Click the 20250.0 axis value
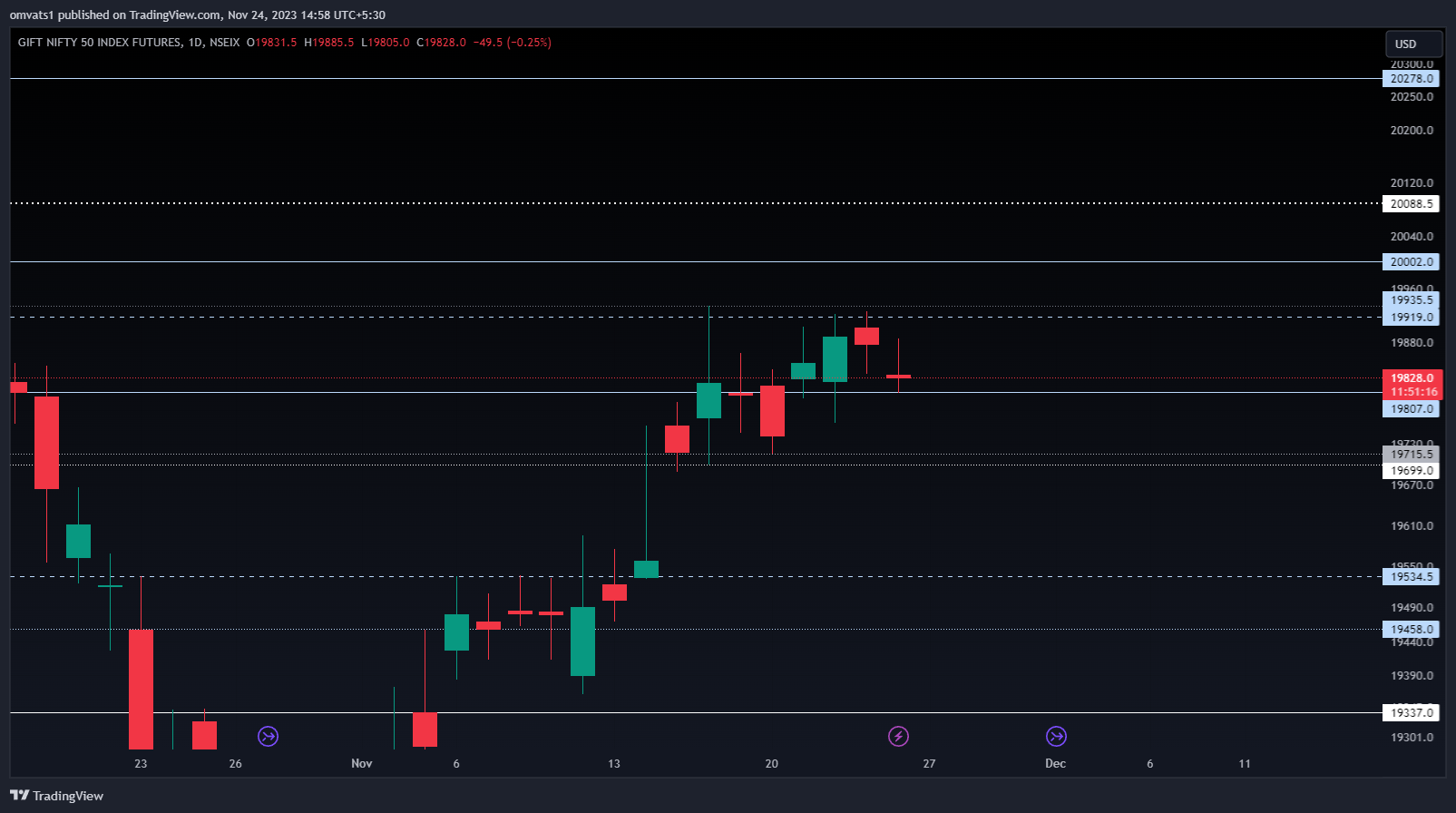The width and height of the screenshot is (1456, 813). click(x=1412, y=97)
